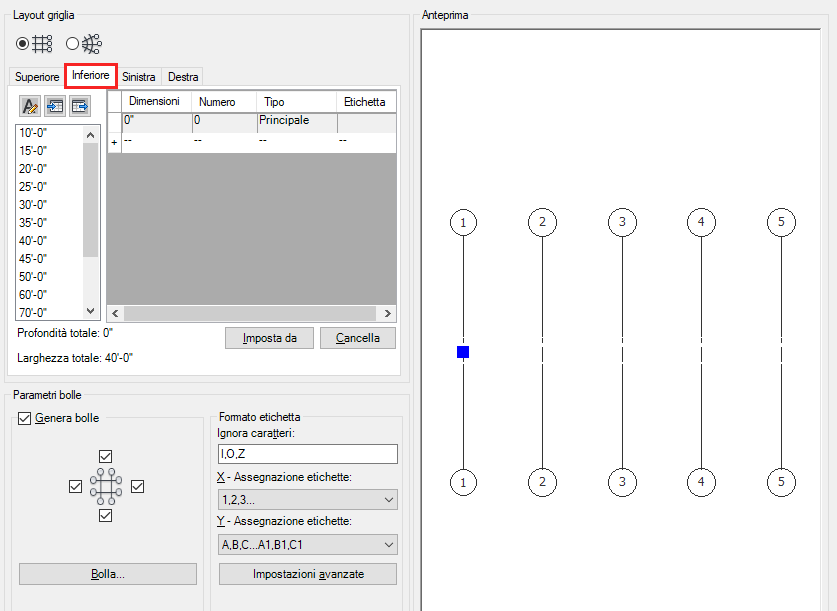The image size is (837, 611).
Task: Click table horizontal scroll right arrow
Action: click(388, 313)
